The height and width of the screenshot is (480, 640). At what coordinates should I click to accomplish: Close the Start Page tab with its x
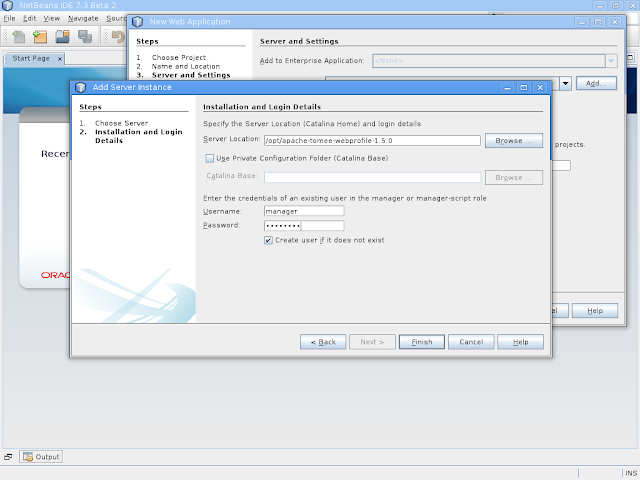(60, 59)
